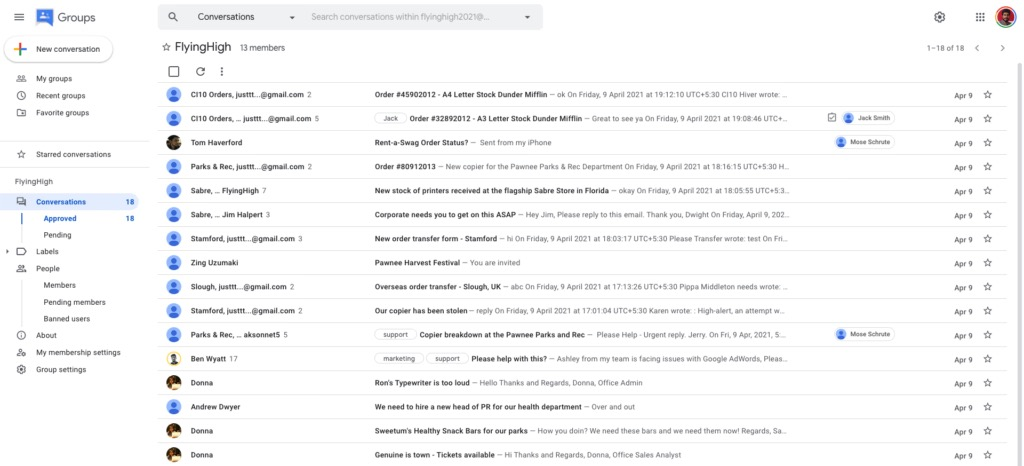Image resolution: width=1024 pixels, height=466 pixels.
Task: Click the New conversation button
Action: tap(58, 49)
